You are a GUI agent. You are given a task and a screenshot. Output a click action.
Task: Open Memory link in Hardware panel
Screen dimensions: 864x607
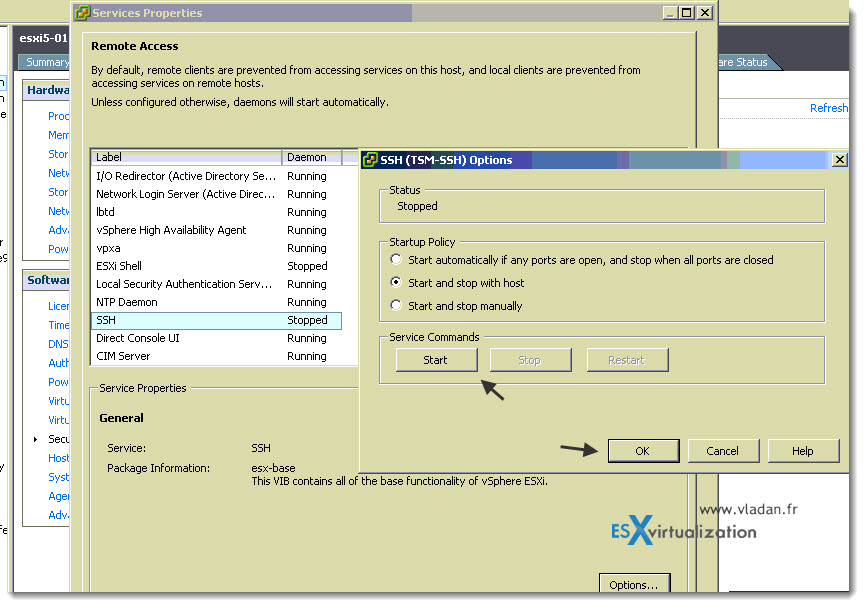[58, 135]
